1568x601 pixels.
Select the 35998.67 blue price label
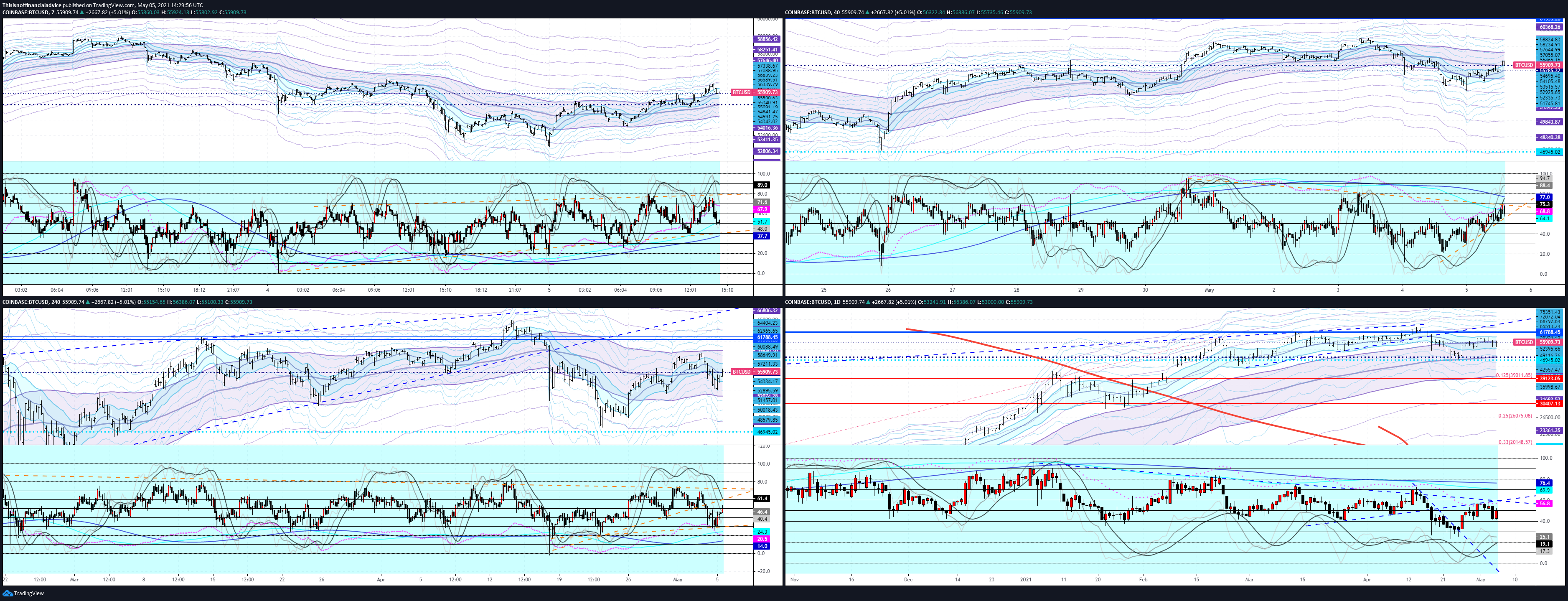pos(1550,387)
